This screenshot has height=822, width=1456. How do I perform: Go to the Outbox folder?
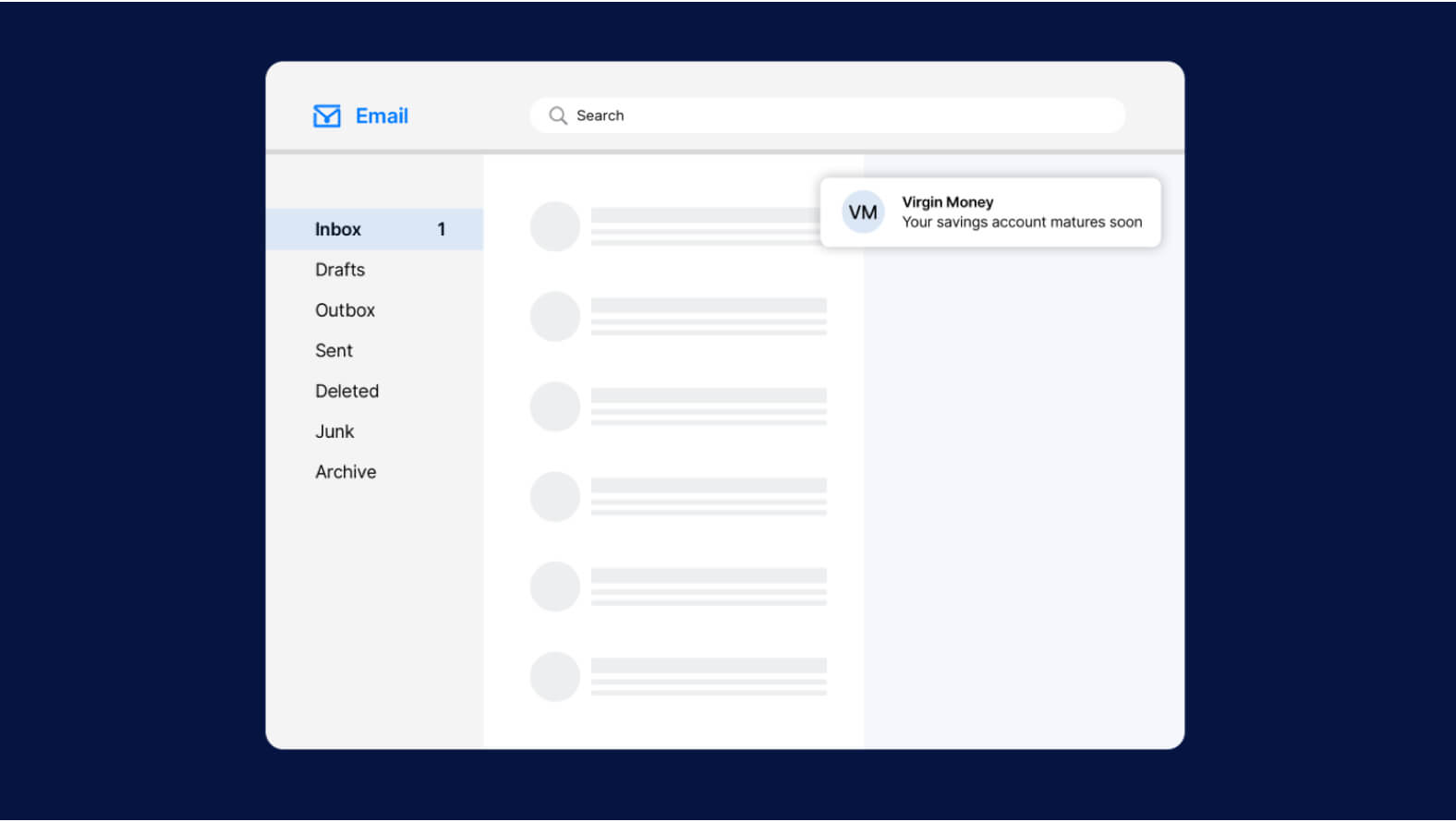345,310
